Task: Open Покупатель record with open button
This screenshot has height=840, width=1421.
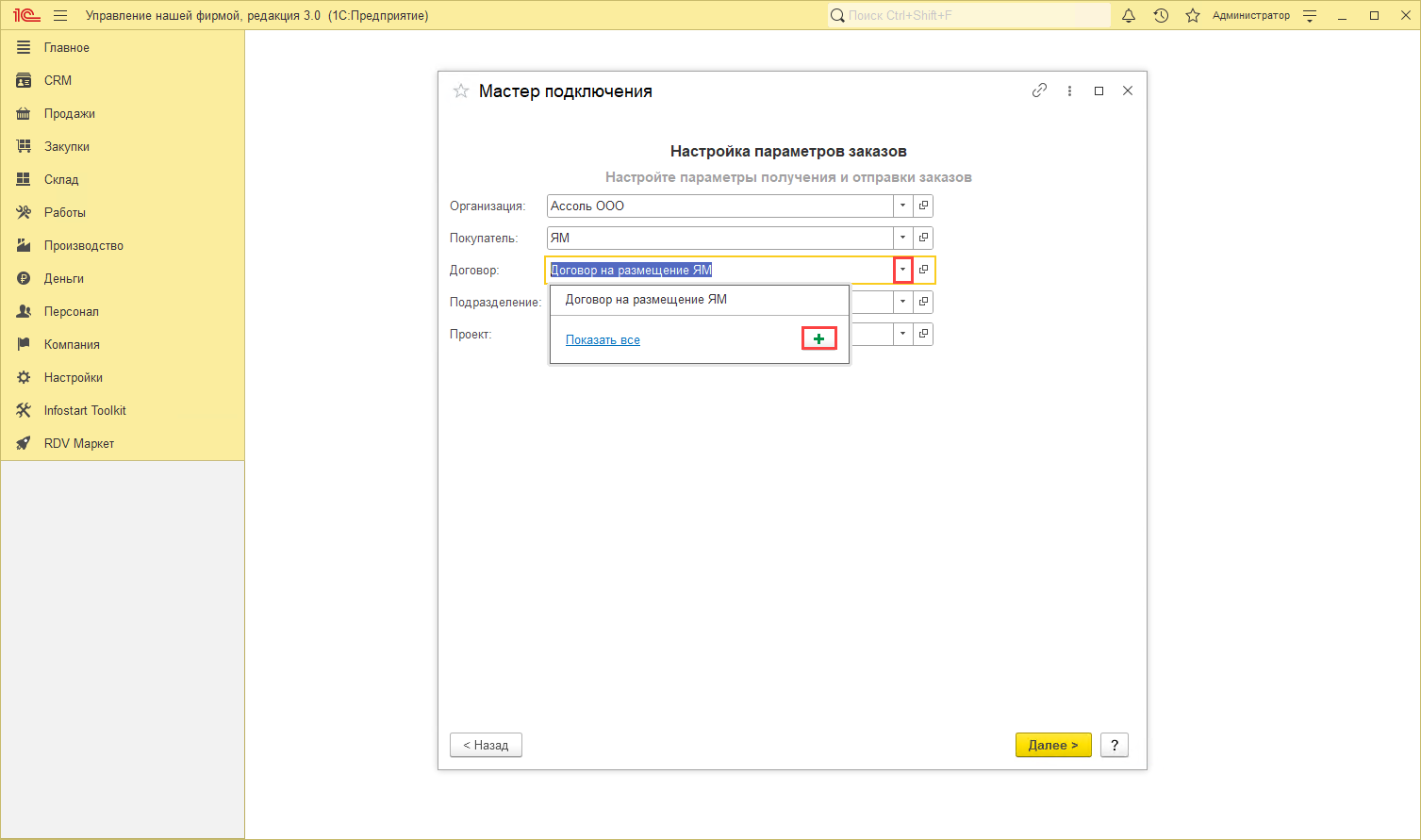Action: (924, 238)
